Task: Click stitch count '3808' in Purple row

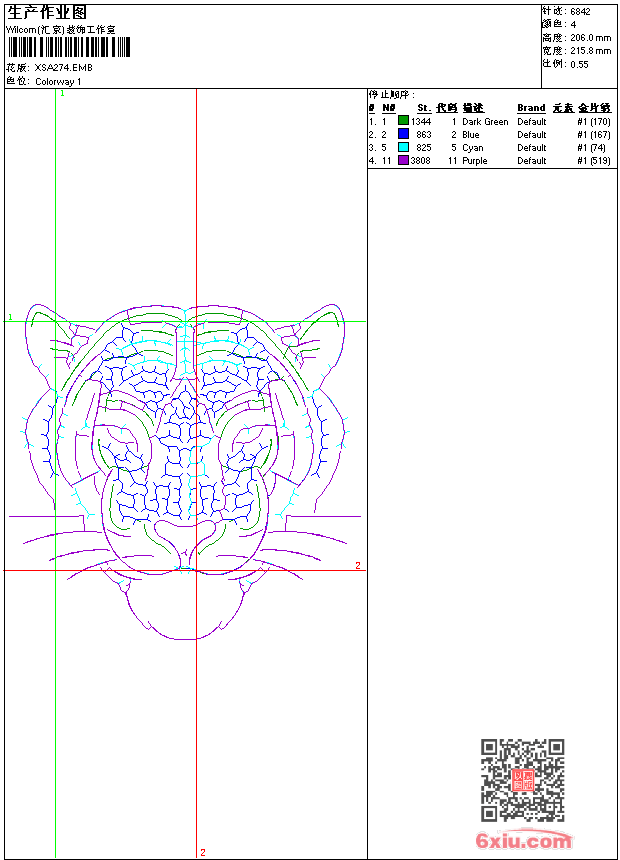Action: pos(420,161)
